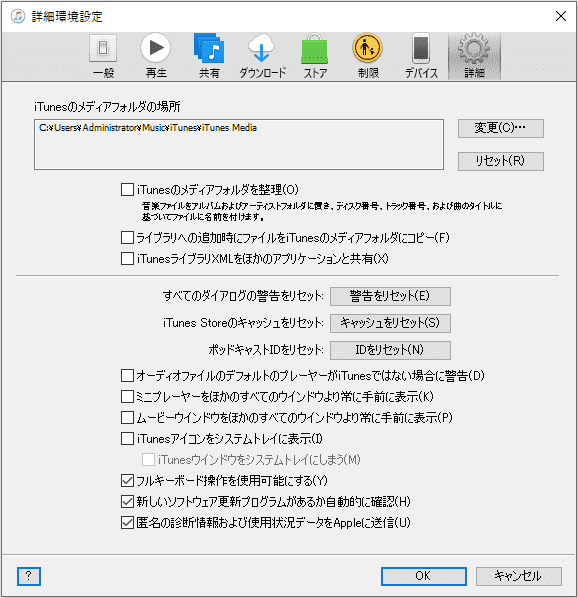Viewport: 578px width, 598px height.
Task: Toggle the ライブラリへの追加時にファイルをコピー checkbox
Action: coord(127,238)
